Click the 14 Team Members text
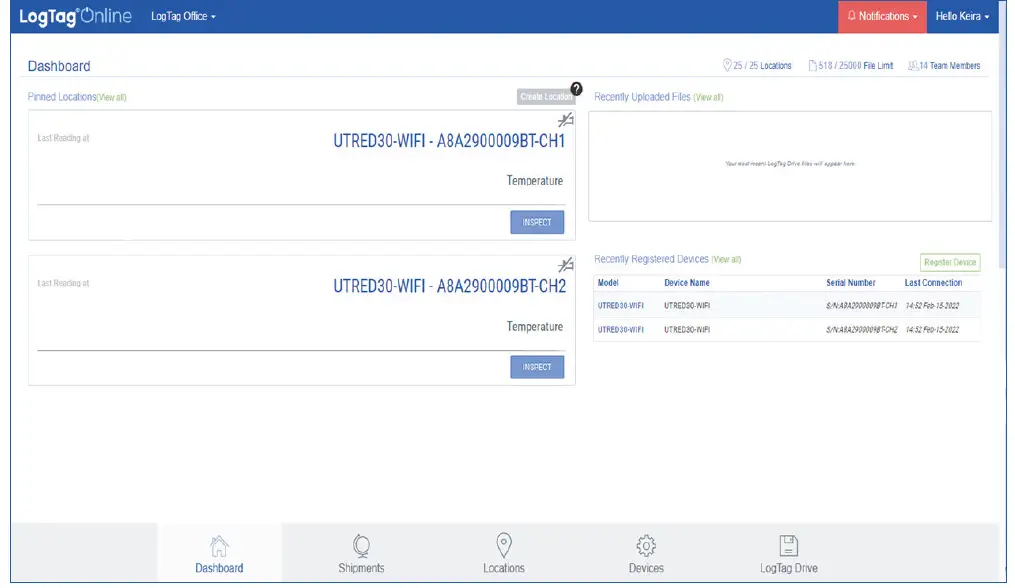The image size is (1015, 588). tap(950, 65)
